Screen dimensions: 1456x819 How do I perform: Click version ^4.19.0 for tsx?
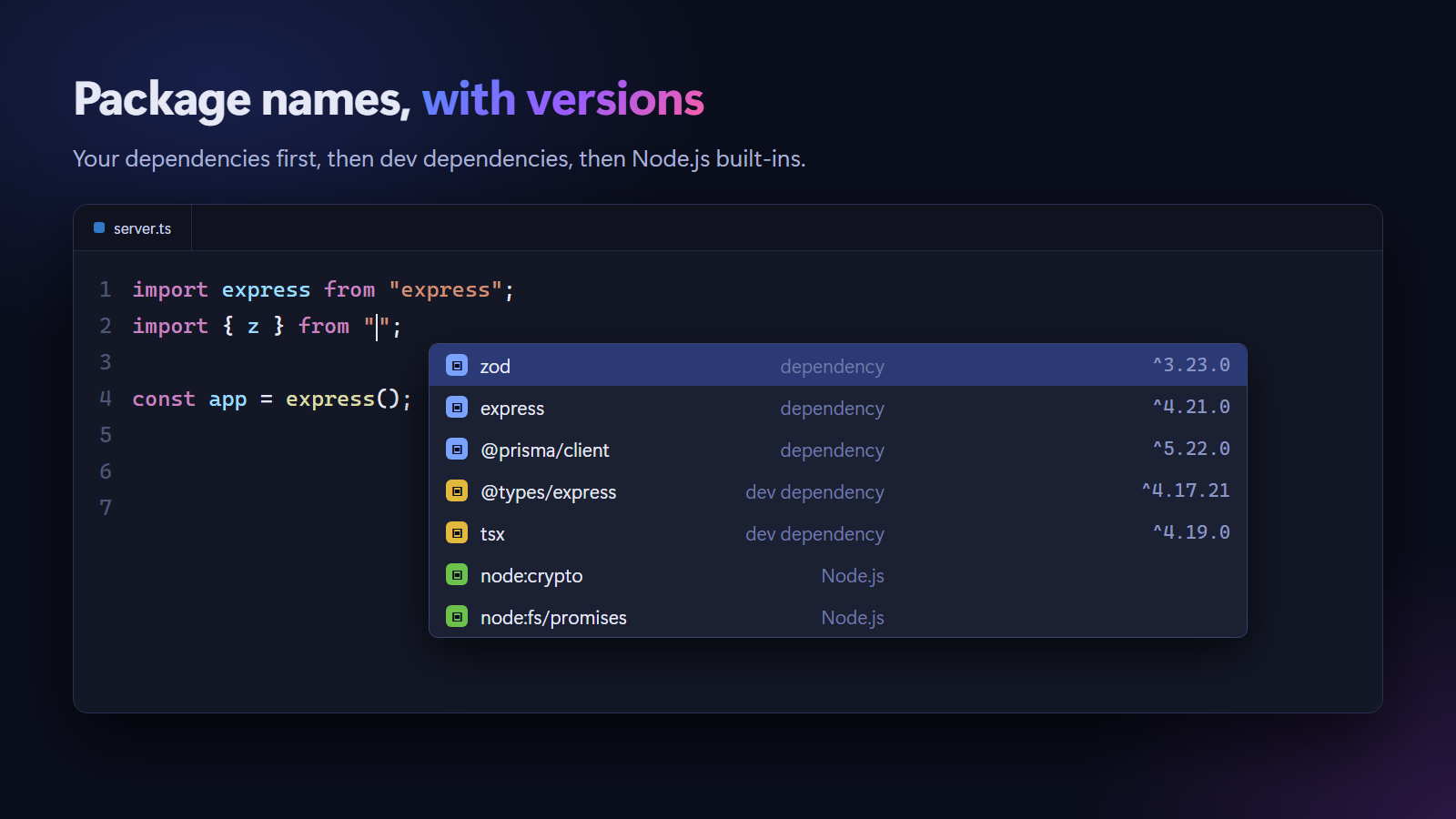1191,532
